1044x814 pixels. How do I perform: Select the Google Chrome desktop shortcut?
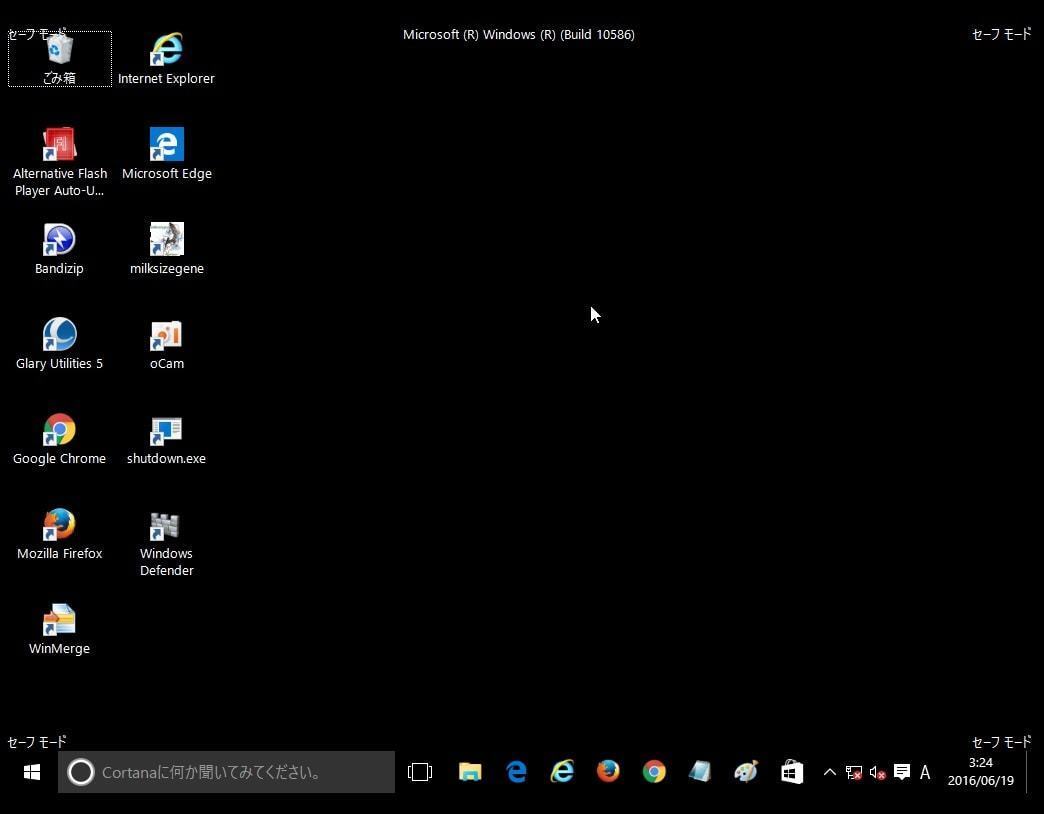click(59, 439)
